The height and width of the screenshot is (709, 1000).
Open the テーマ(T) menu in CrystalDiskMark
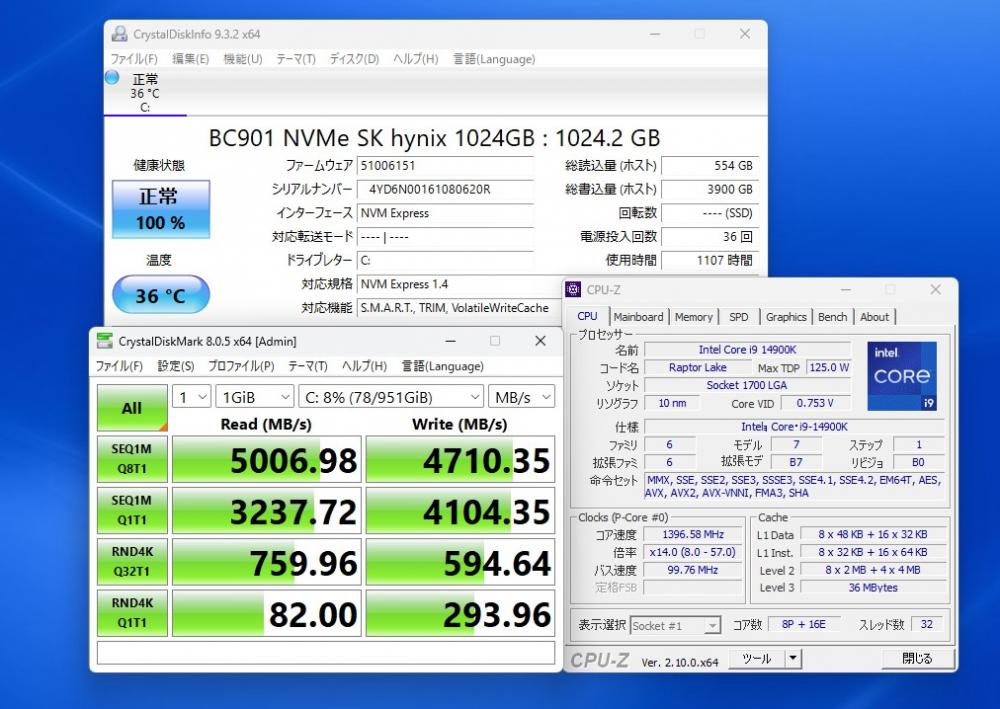[308, 366]
